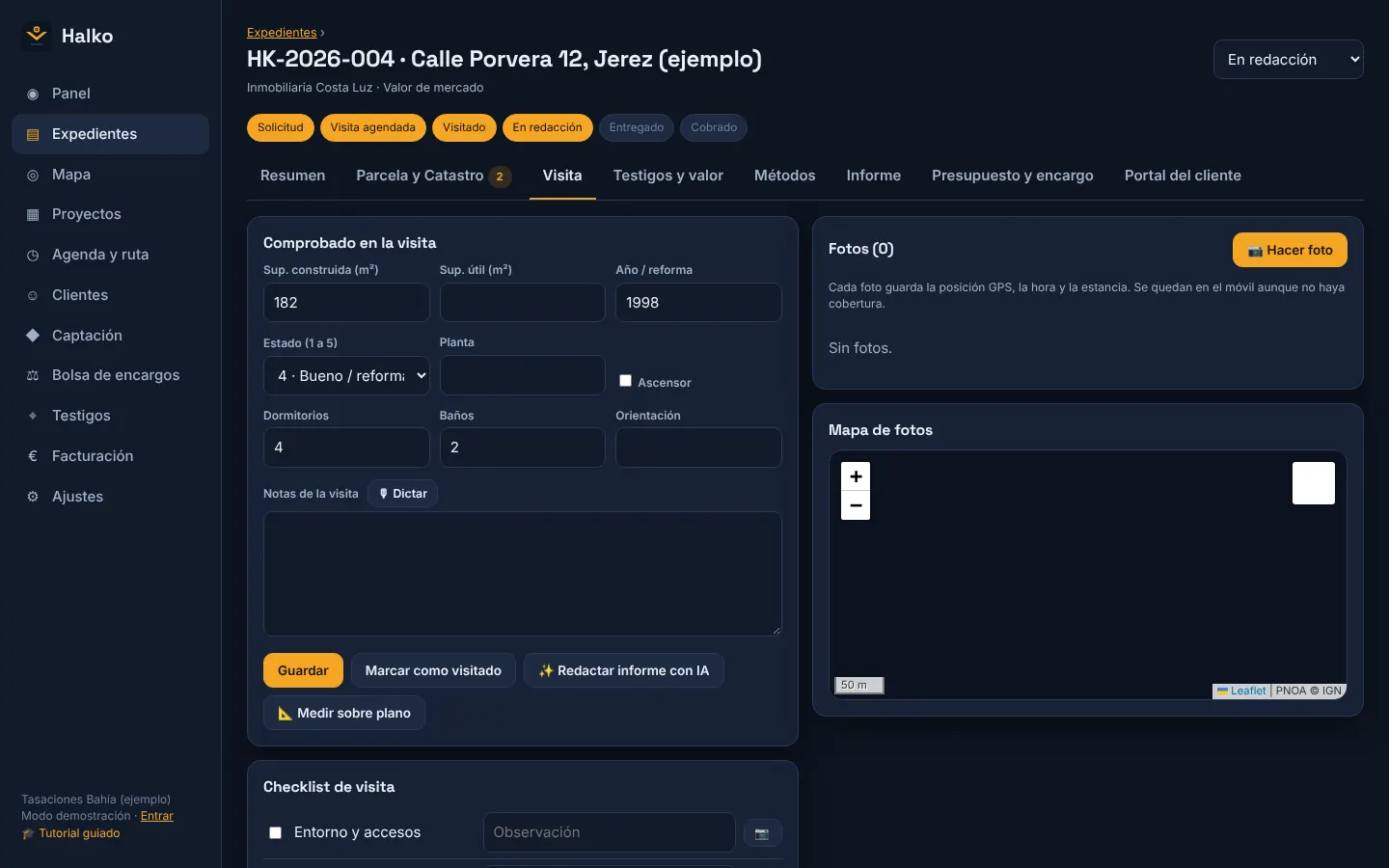
Task: Click the camera icon beside Observación field
Action: pos(762,833)
